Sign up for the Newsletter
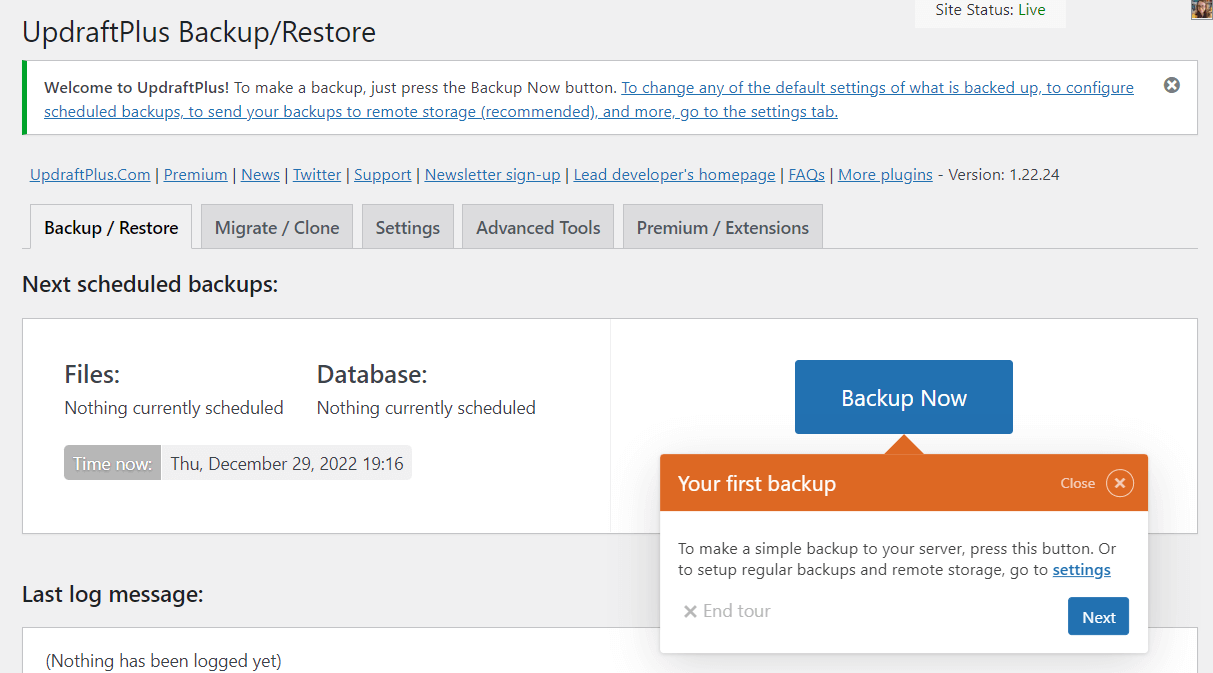1213x673 pixels. [x=492, y=174]
